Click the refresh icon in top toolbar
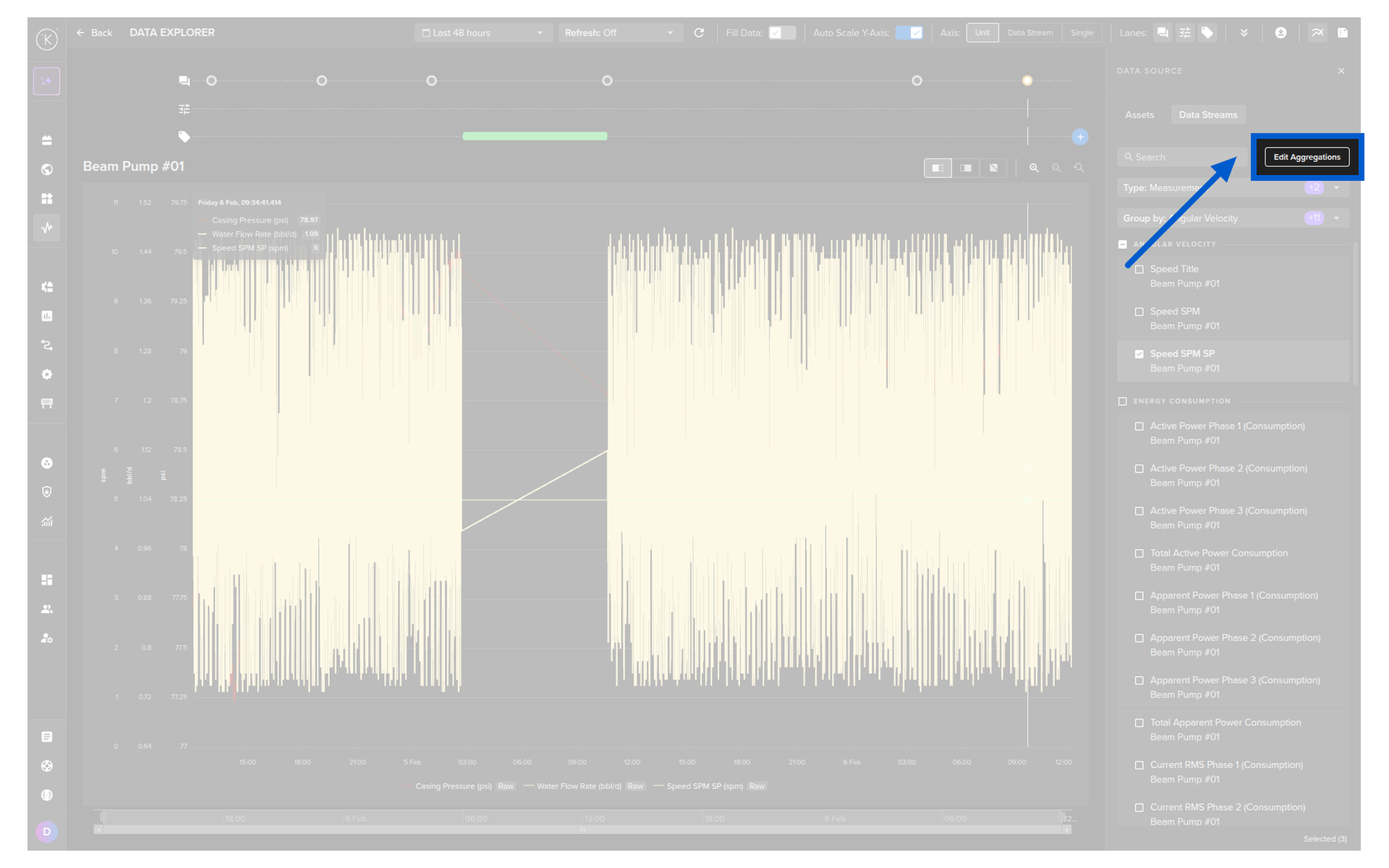Screen dimensions: 1389x868 point(699,33)
